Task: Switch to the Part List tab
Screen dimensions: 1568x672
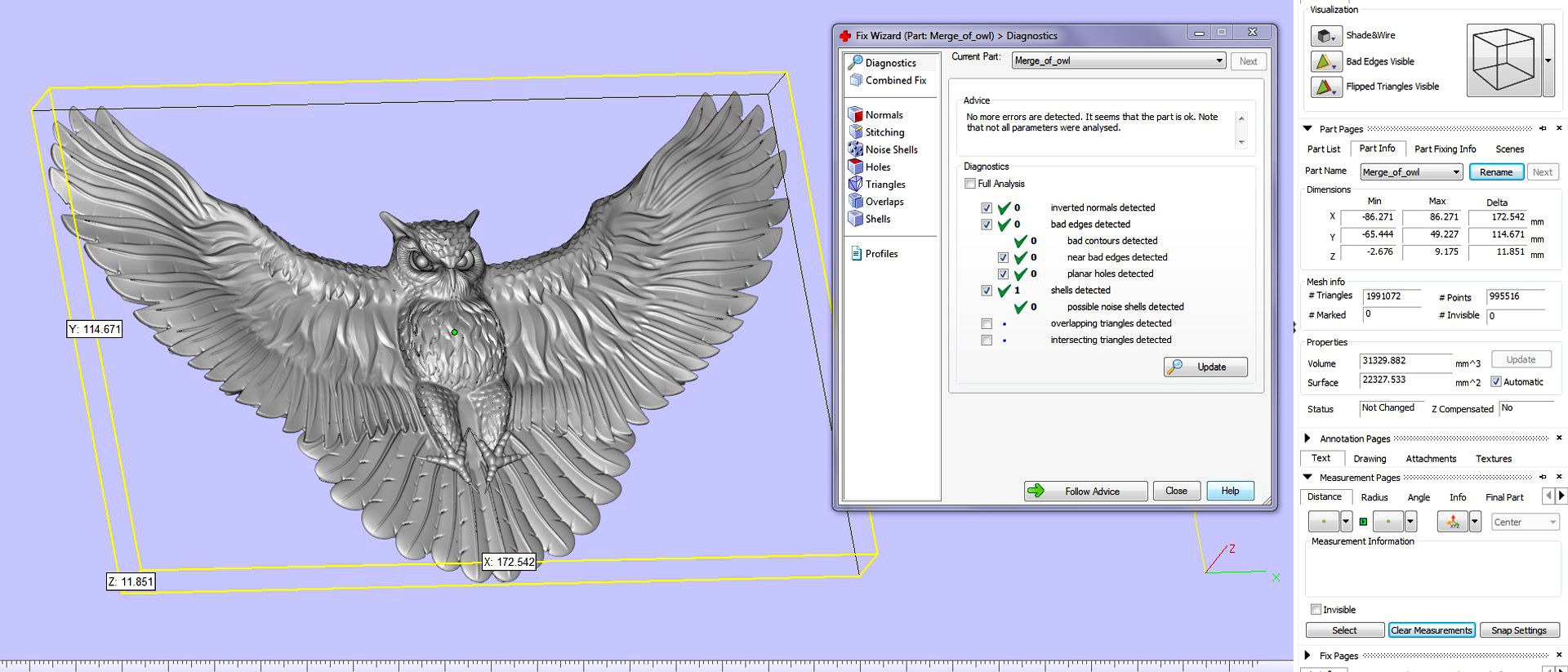Action: pyautogui.click(x=1324, y=149)
